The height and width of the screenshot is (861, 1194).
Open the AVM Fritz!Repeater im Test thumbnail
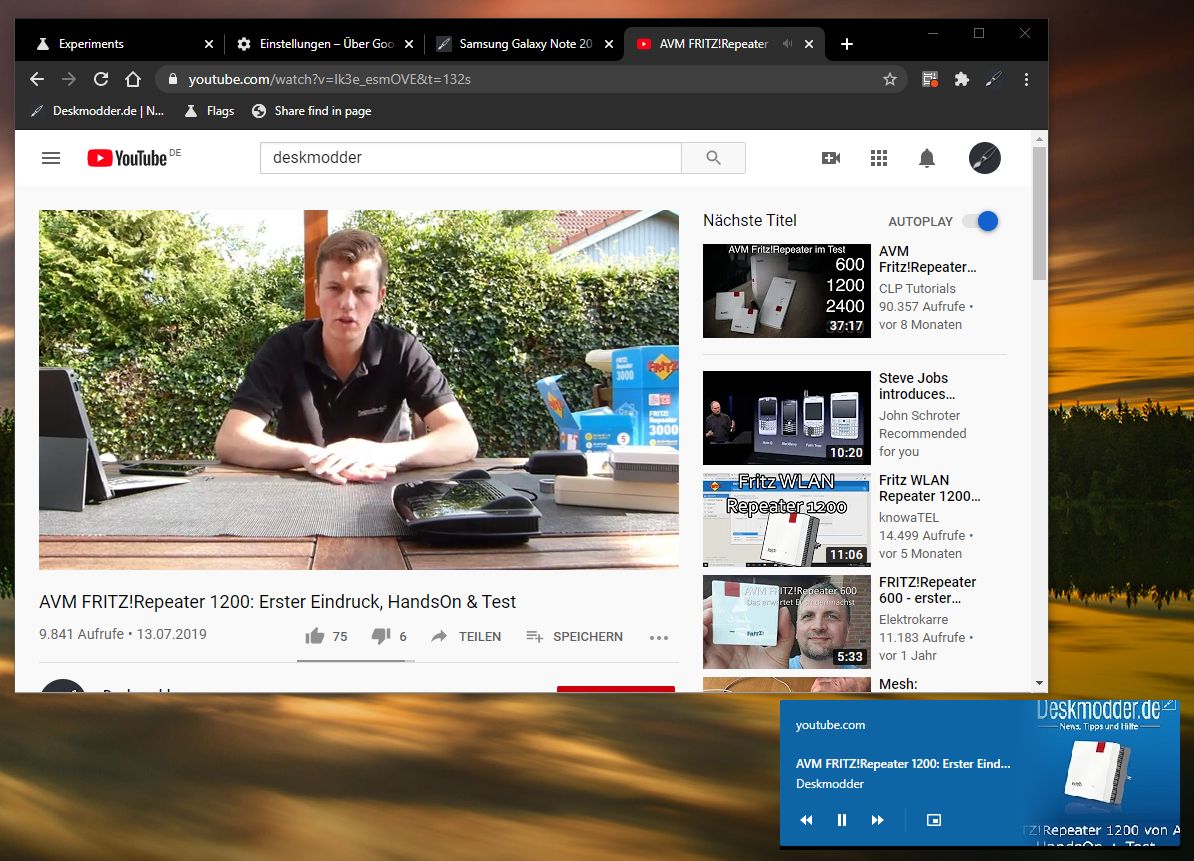pos(787,291)
